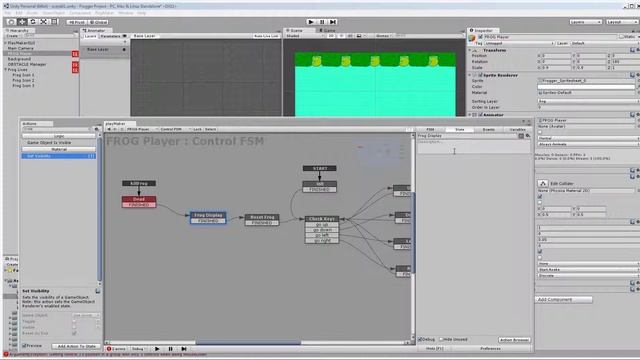640x360 pixels.
Task: Select Frog Icon 2 in Hierarchy
Action: (23, 80)
